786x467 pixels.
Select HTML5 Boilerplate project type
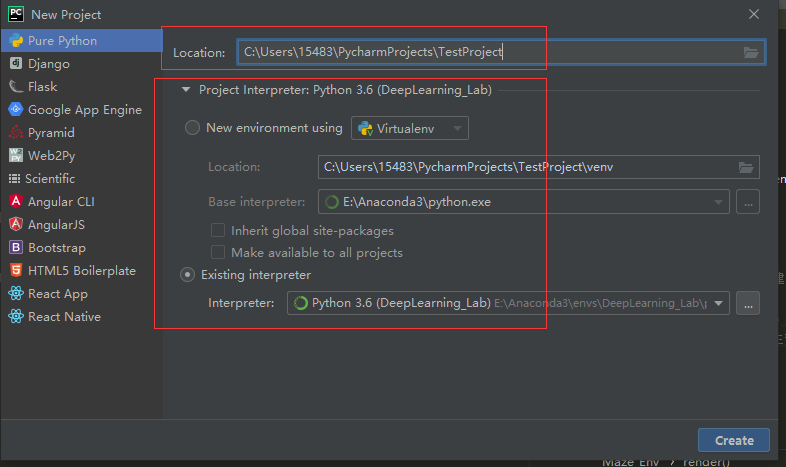pos(81,271)
